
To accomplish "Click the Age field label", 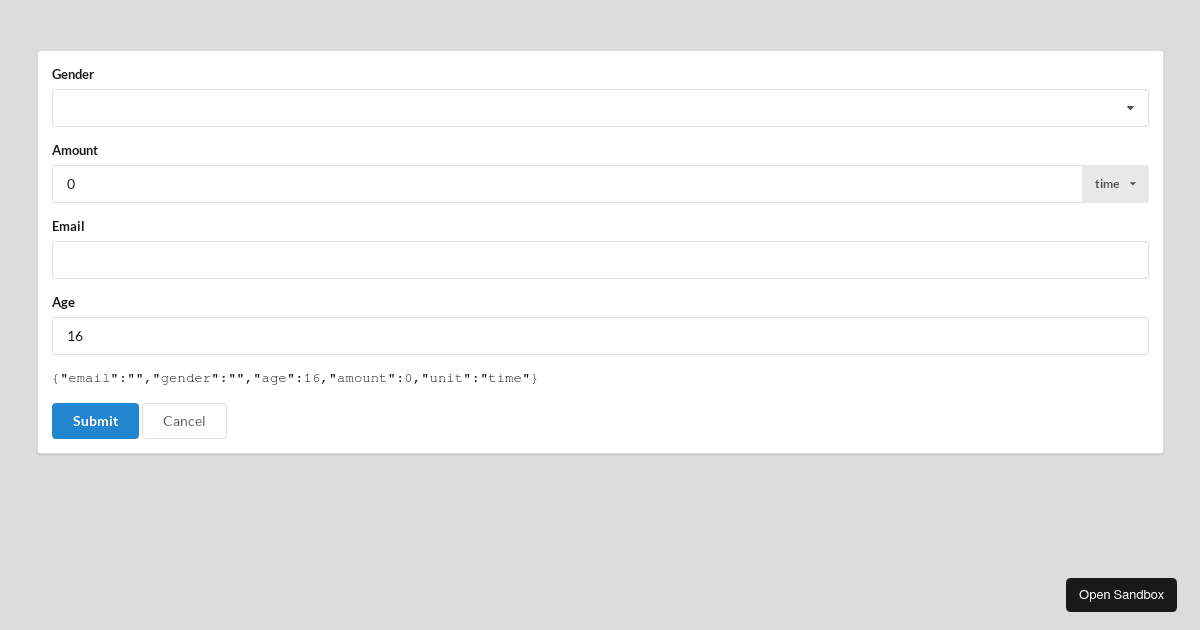I will [63, 302].
